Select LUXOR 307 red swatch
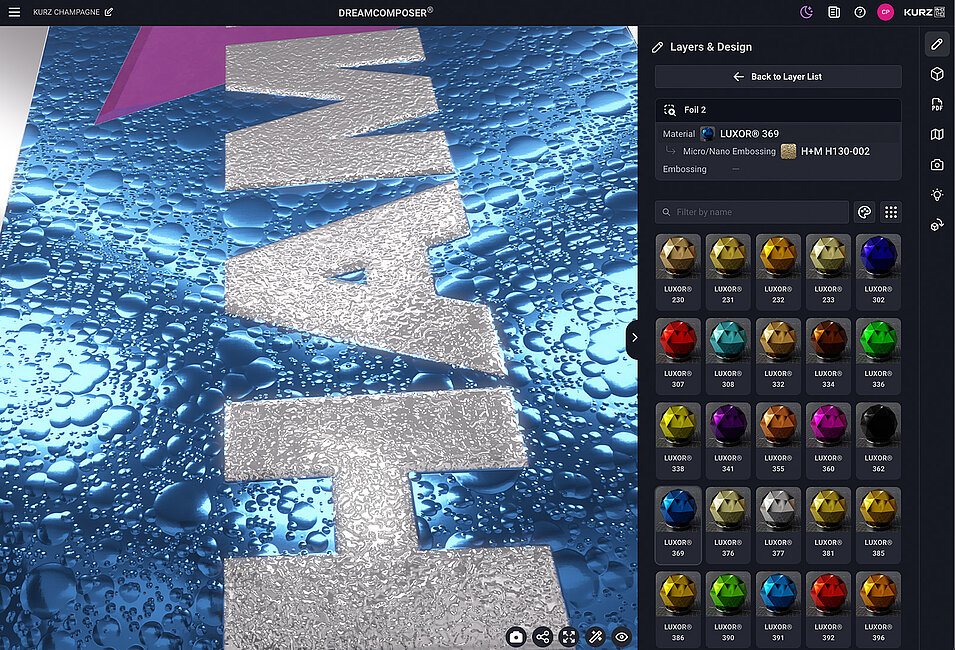 coord(678,356)
